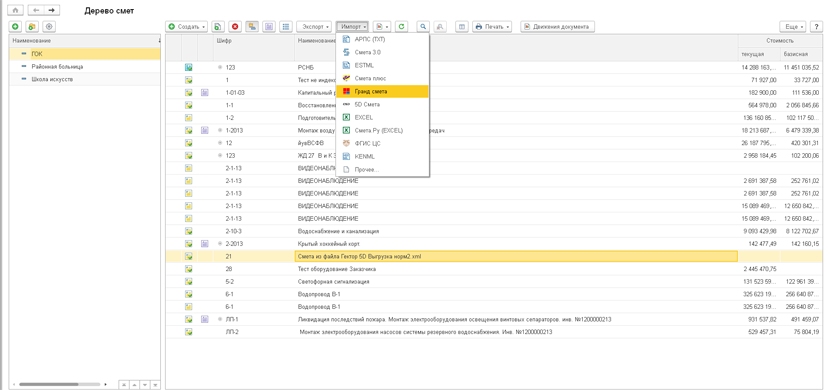
Task: Go to the home page icon
Action: [x=15, y=10]
